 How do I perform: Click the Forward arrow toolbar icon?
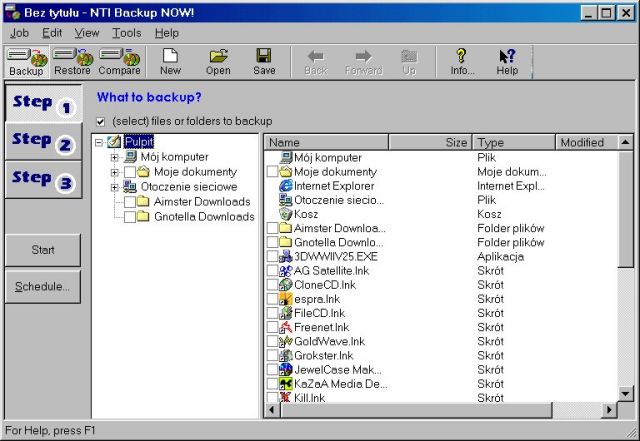pos(364,62)
